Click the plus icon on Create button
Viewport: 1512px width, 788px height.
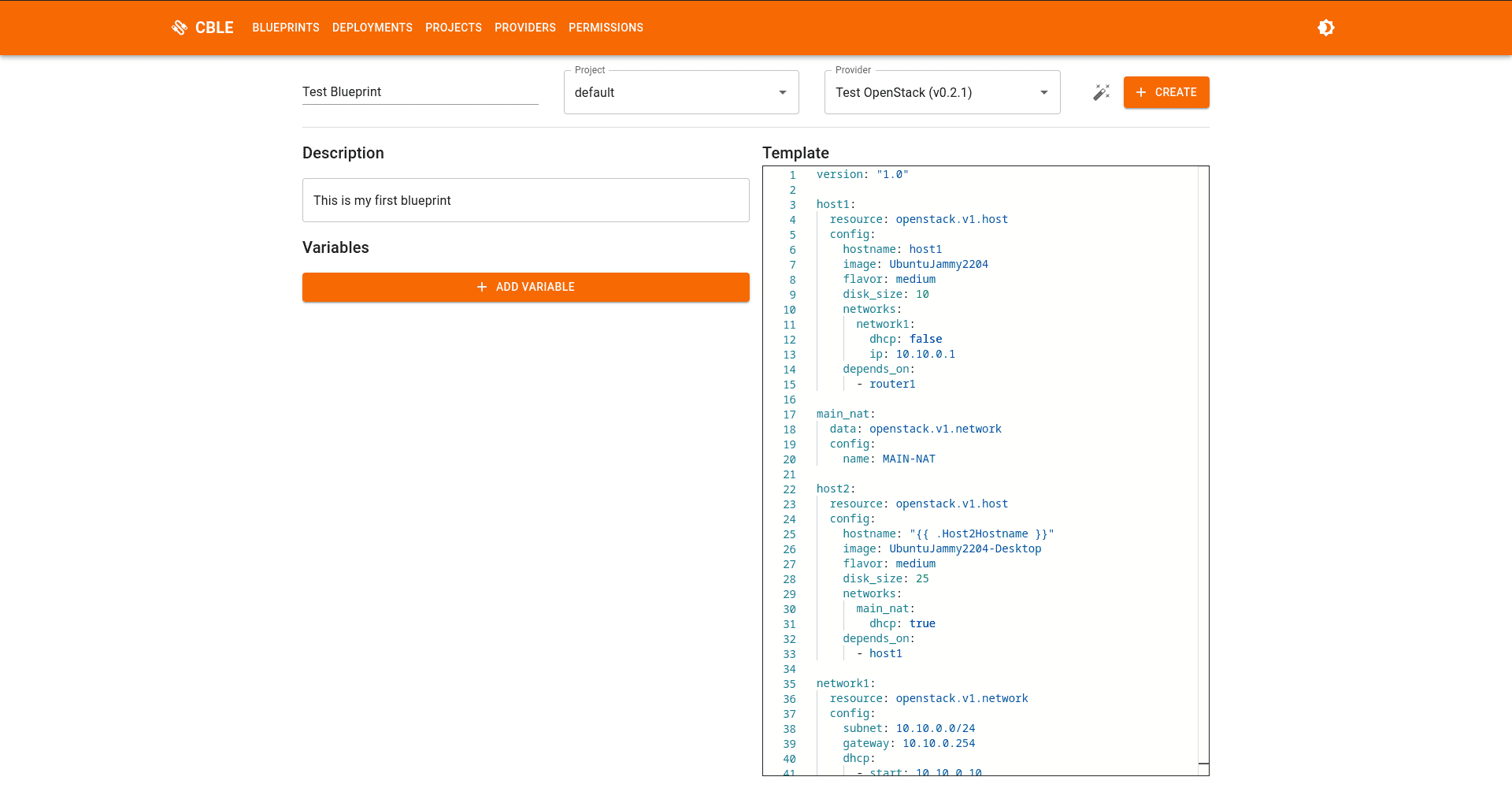[1141, 92]
